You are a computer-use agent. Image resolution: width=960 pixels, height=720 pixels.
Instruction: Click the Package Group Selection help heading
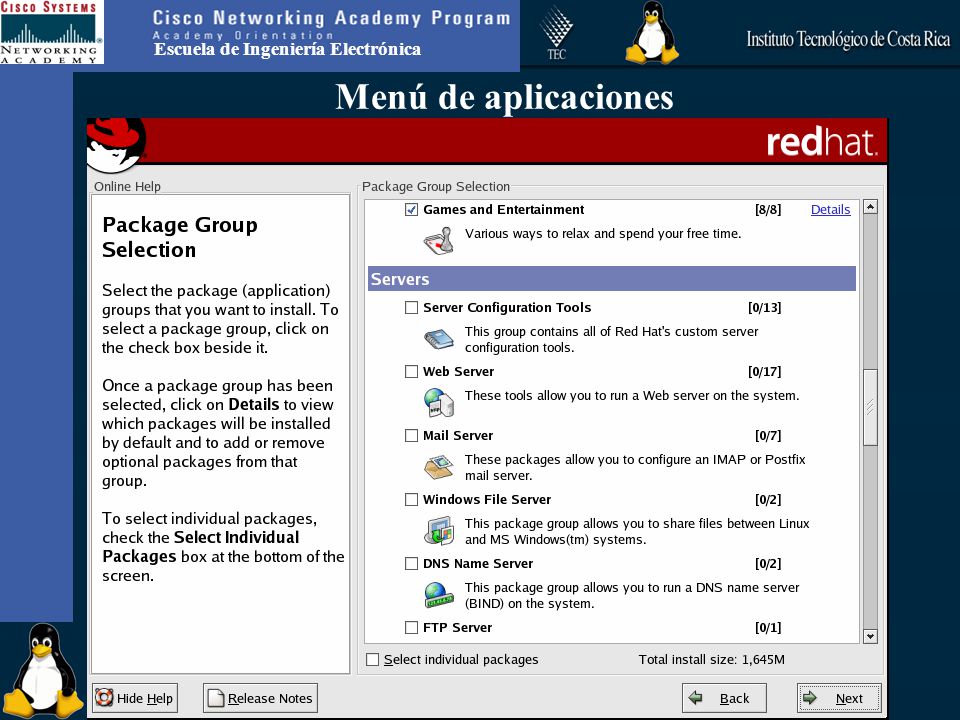180,237
